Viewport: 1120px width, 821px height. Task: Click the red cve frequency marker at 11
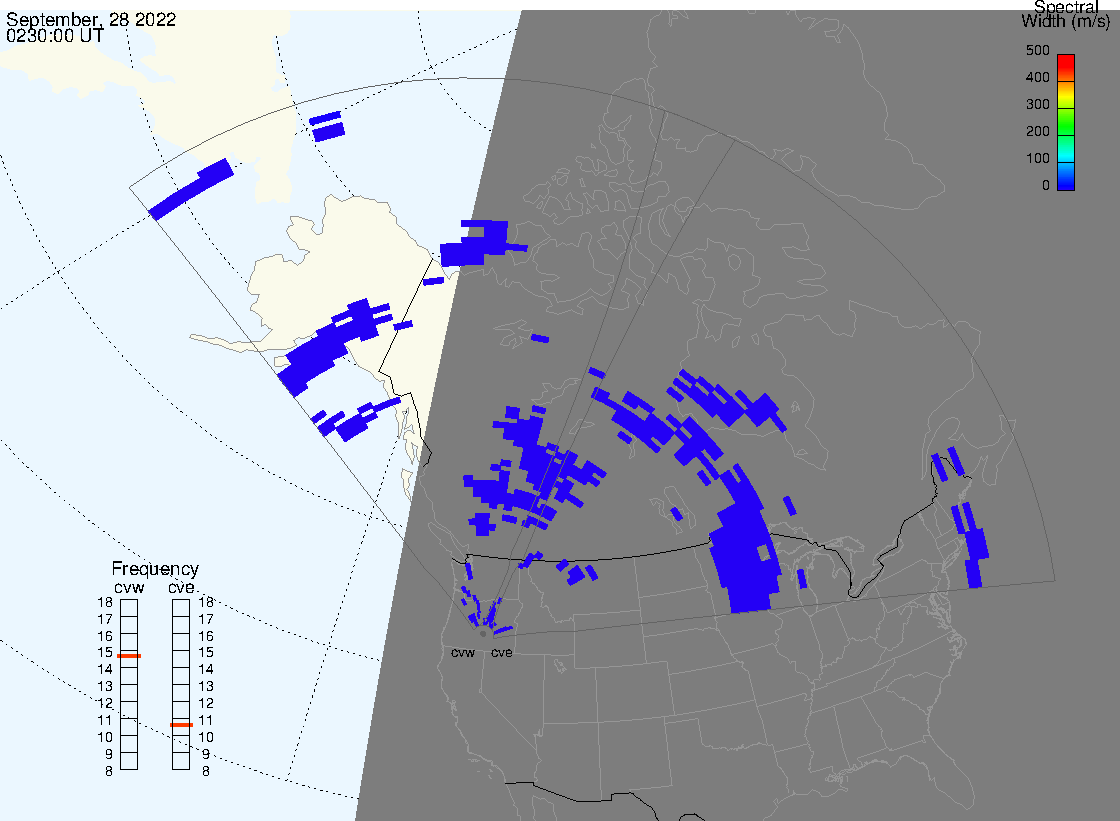pyautogui.click(x=181, y=725)
